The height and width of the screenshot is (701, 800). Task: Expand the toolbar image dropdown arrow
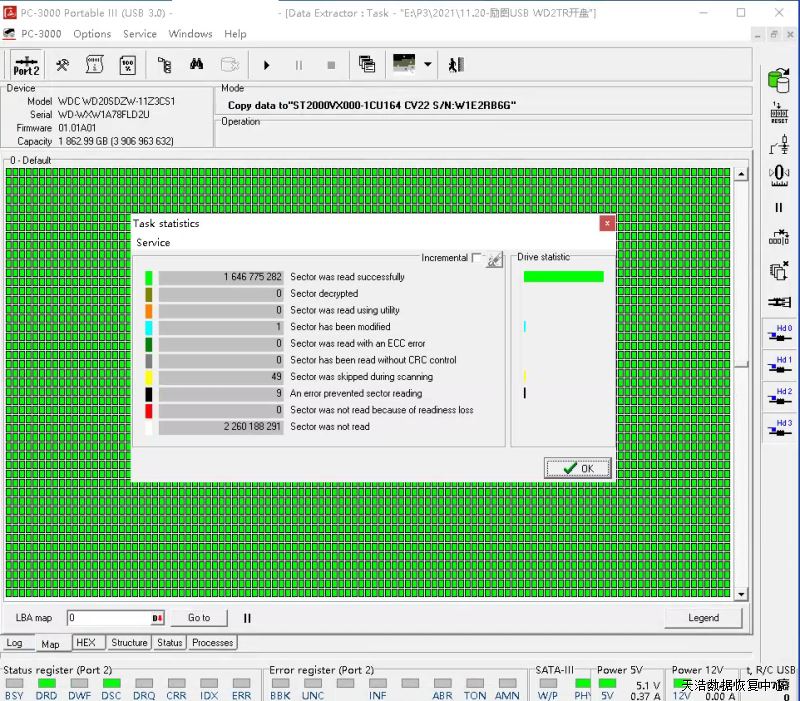(x=428, y=65)
